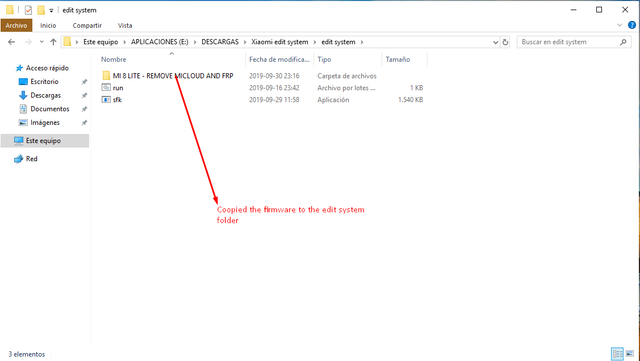The width and height of the screenshot is (640, 361).
Task: Switch to the Inicio ribbon tab
Action: coord(48,25)
